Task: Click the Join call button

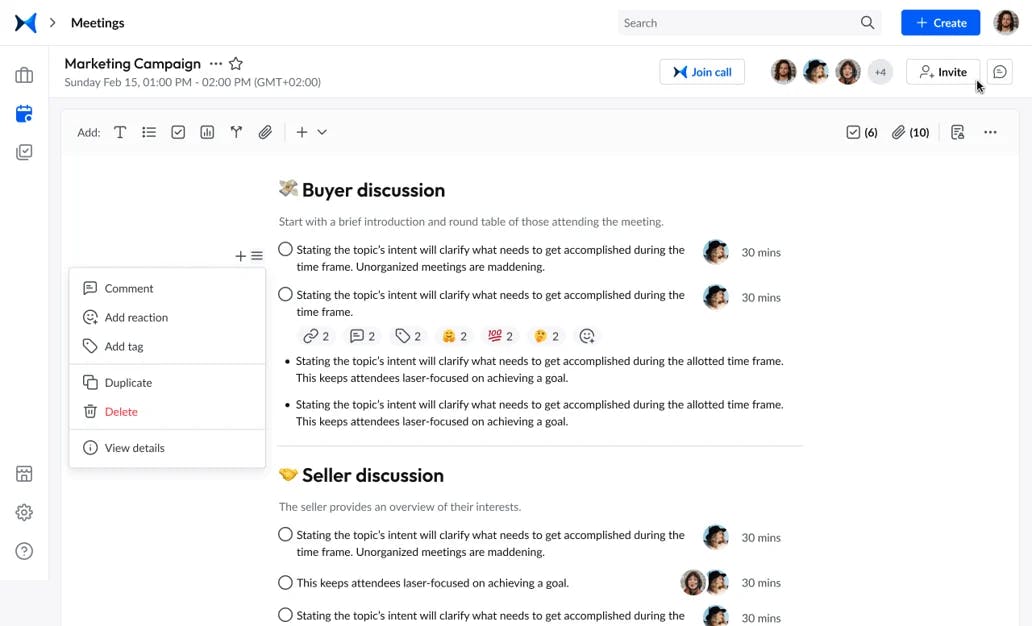Action: point(702,72)
